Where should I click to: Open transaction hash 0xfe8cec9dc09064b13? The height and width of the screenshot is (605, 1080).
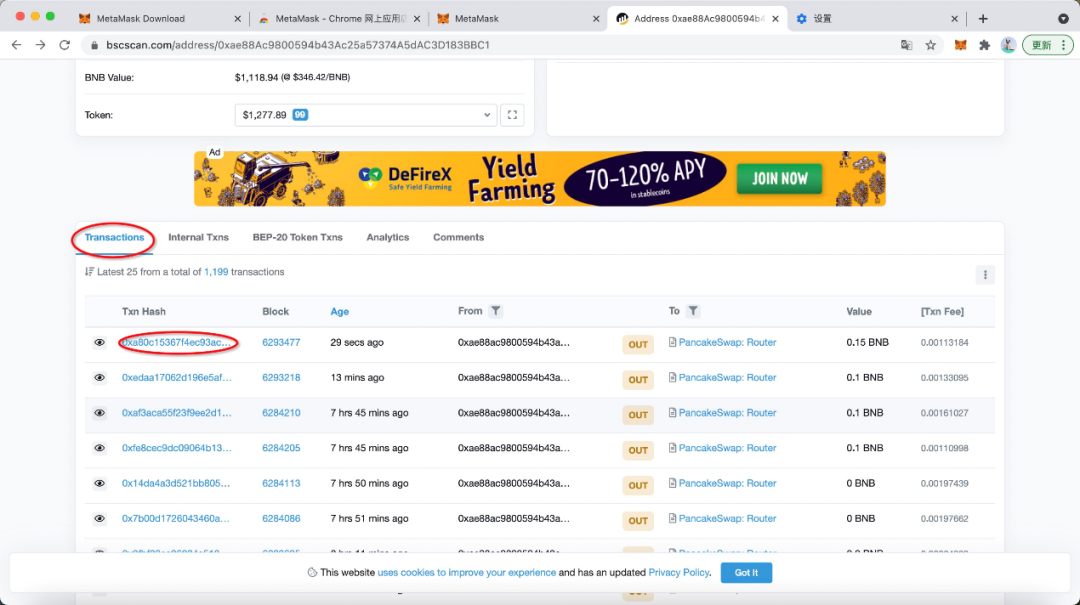pos(177,448)
